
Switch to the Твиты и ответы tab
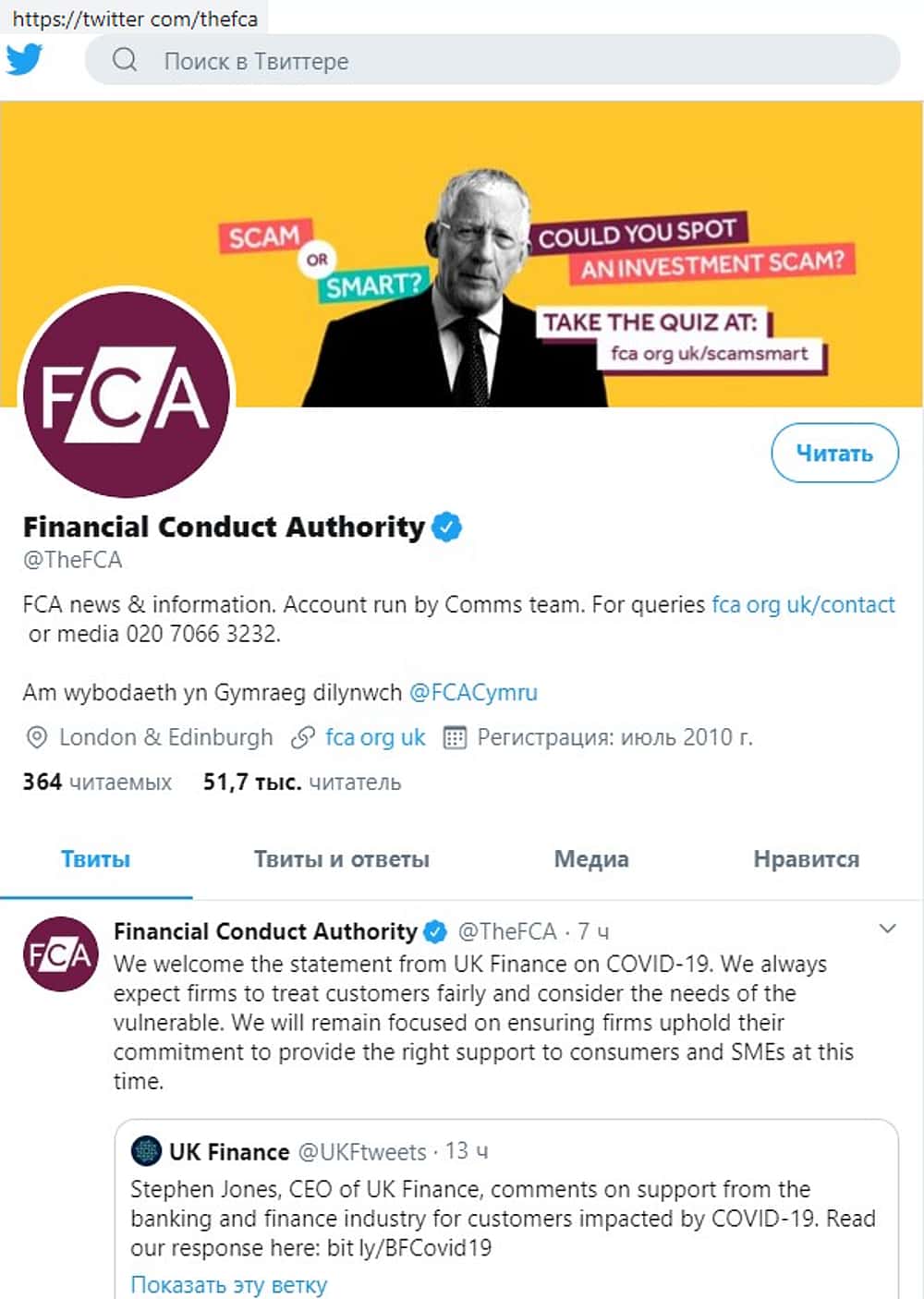click(x=341, y=859)
